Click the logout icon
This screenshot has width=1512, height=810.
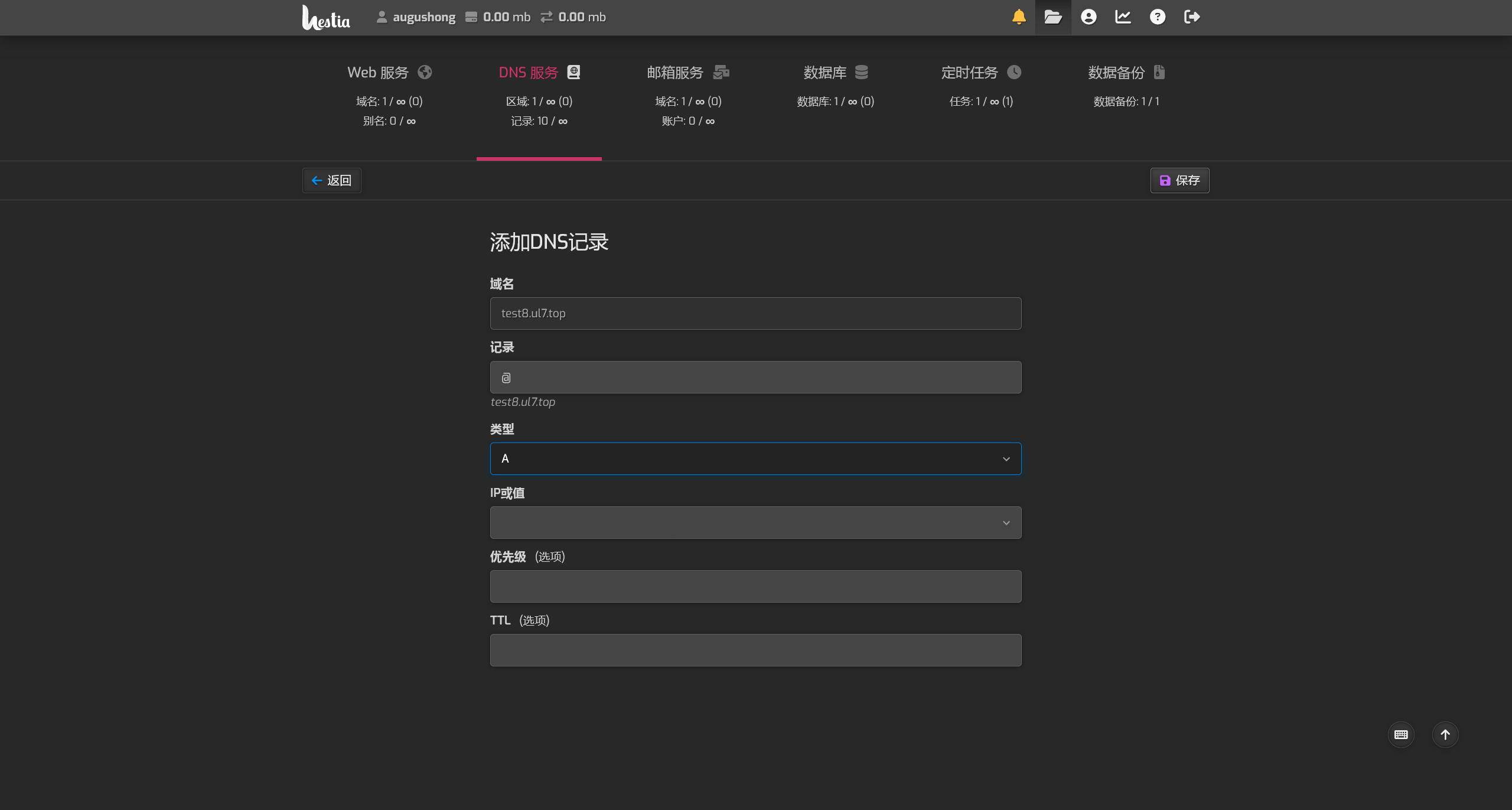(1192, 17)
